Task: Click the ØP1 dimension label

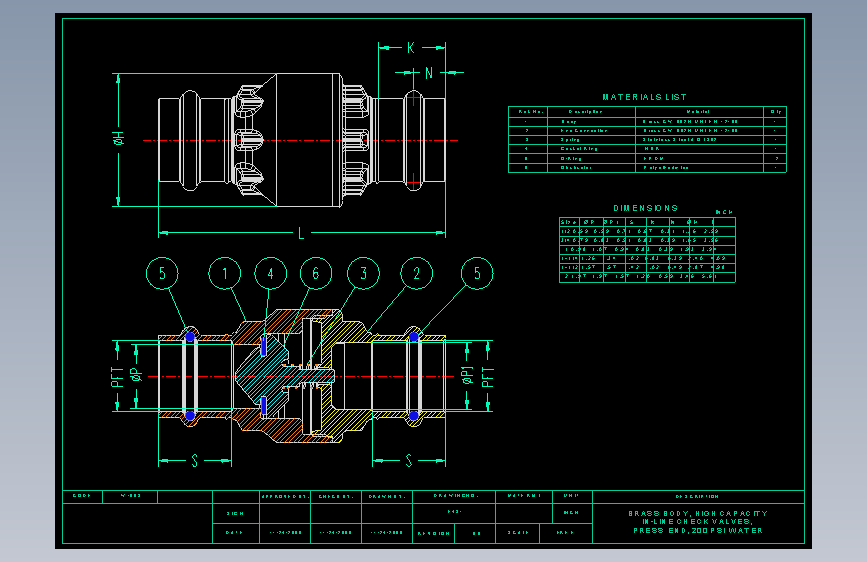Action: point(468,374)
